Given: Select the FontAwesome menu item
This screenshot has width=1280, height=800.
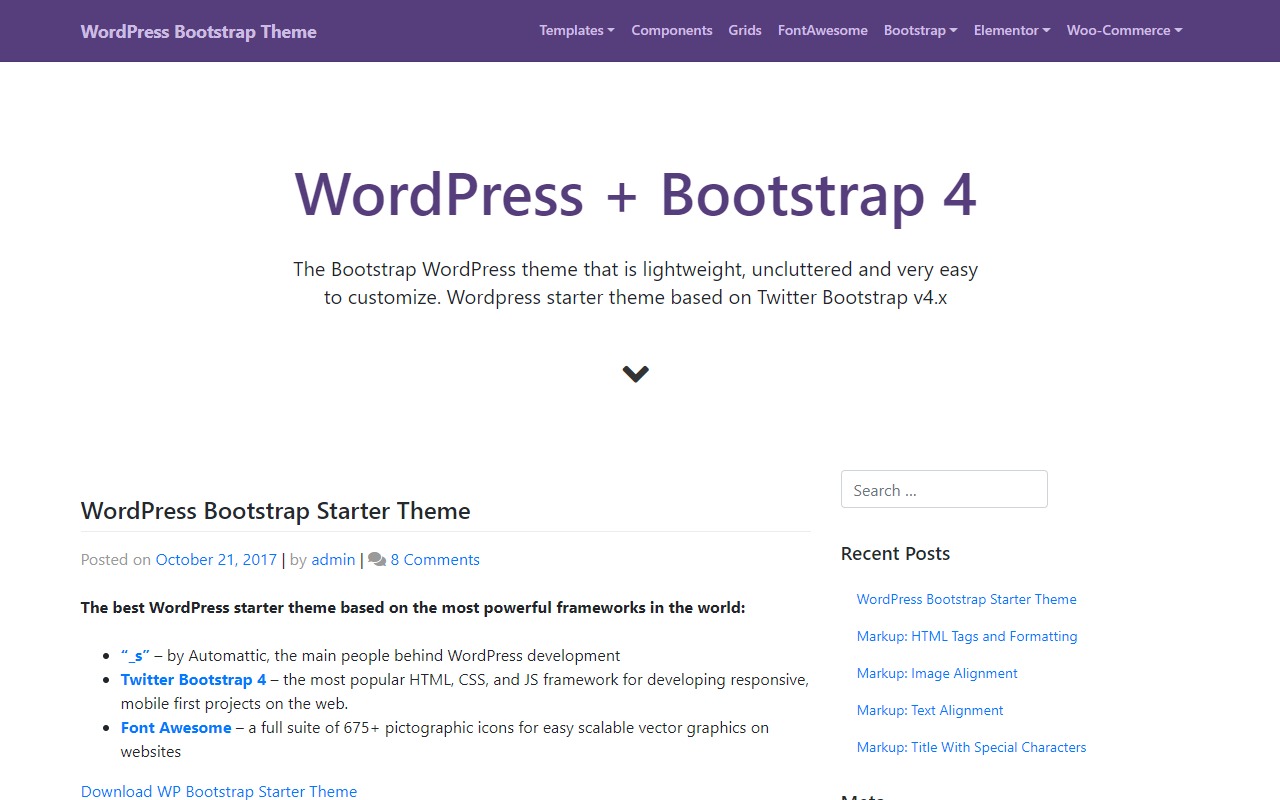Looking at the screenshot, I should point(823,30).
